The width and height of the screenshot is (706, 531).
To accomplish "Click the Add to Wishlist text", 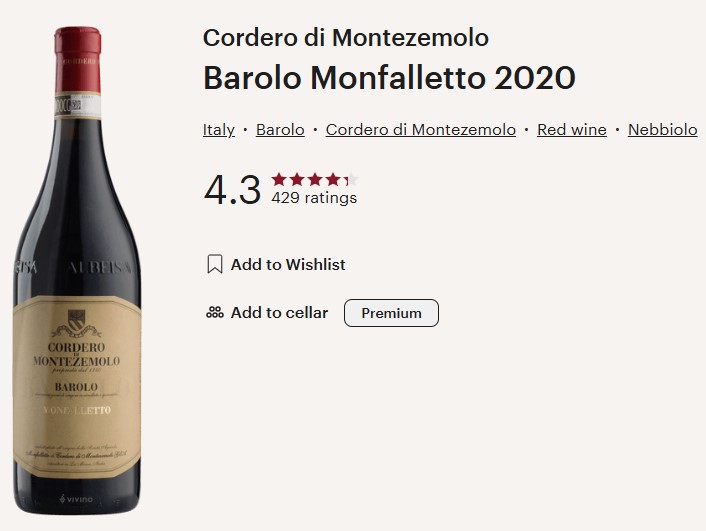I will coord(288,265).
